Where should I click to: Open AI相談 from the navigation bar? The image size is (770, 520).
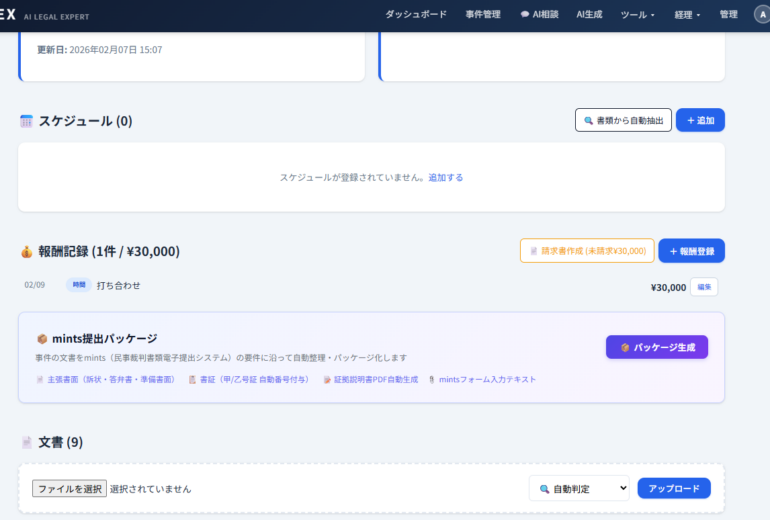point(539,15)
